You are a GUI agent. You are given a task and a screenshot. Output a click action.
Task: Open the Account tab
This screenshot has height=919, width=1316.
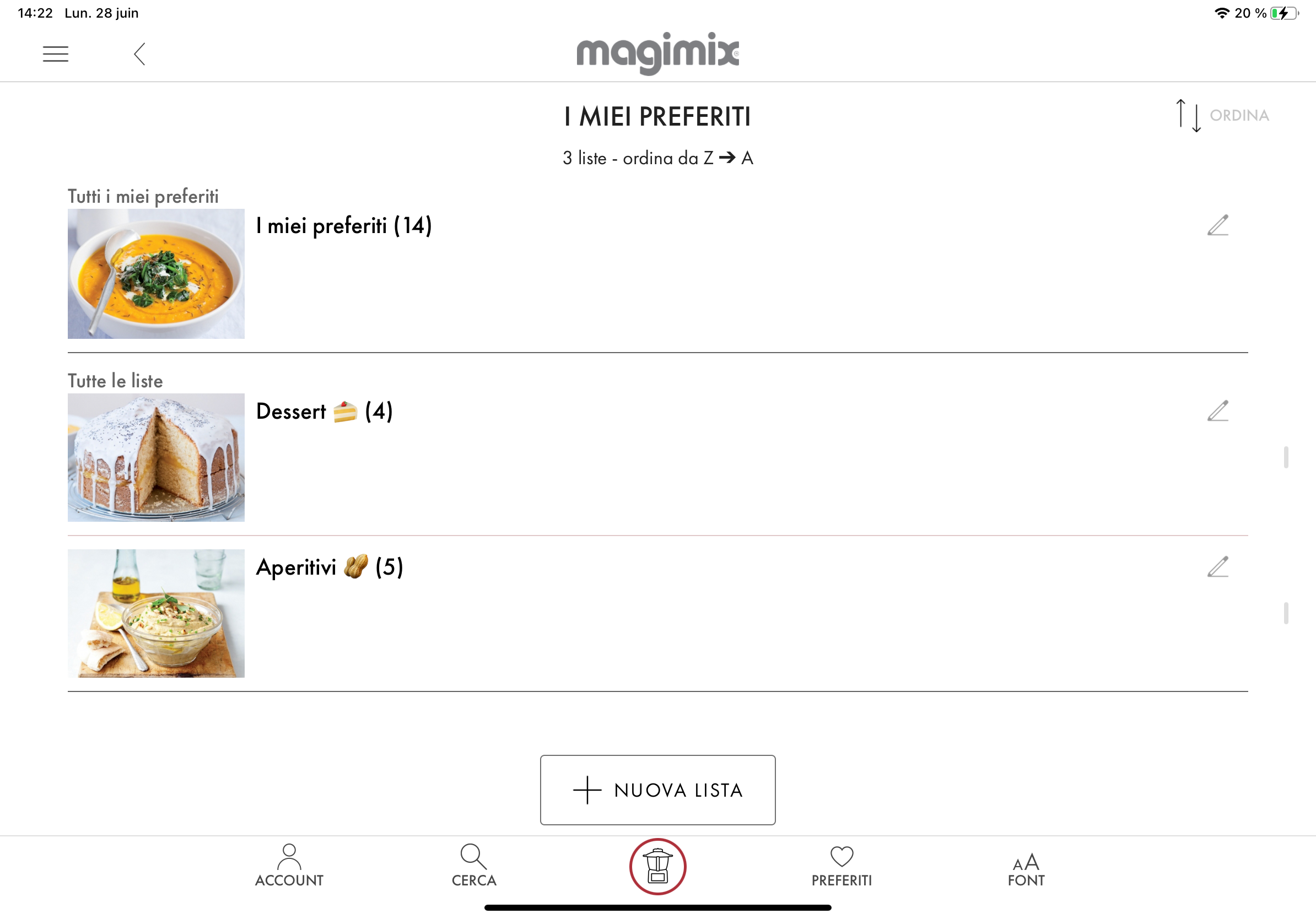coord(289,866)
